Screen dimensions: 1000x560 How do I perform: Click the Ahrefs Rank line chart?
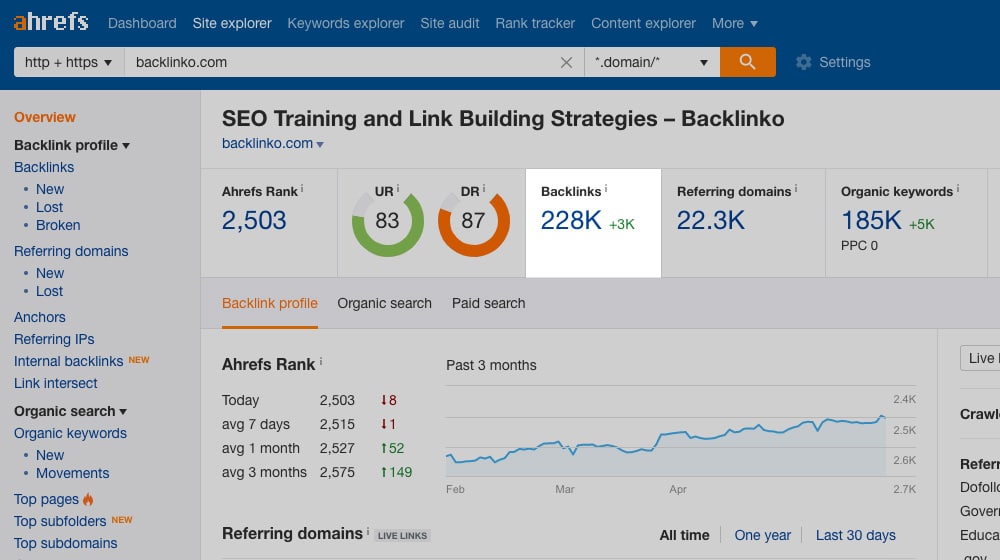pyautogui.click(x=666, y=445)
